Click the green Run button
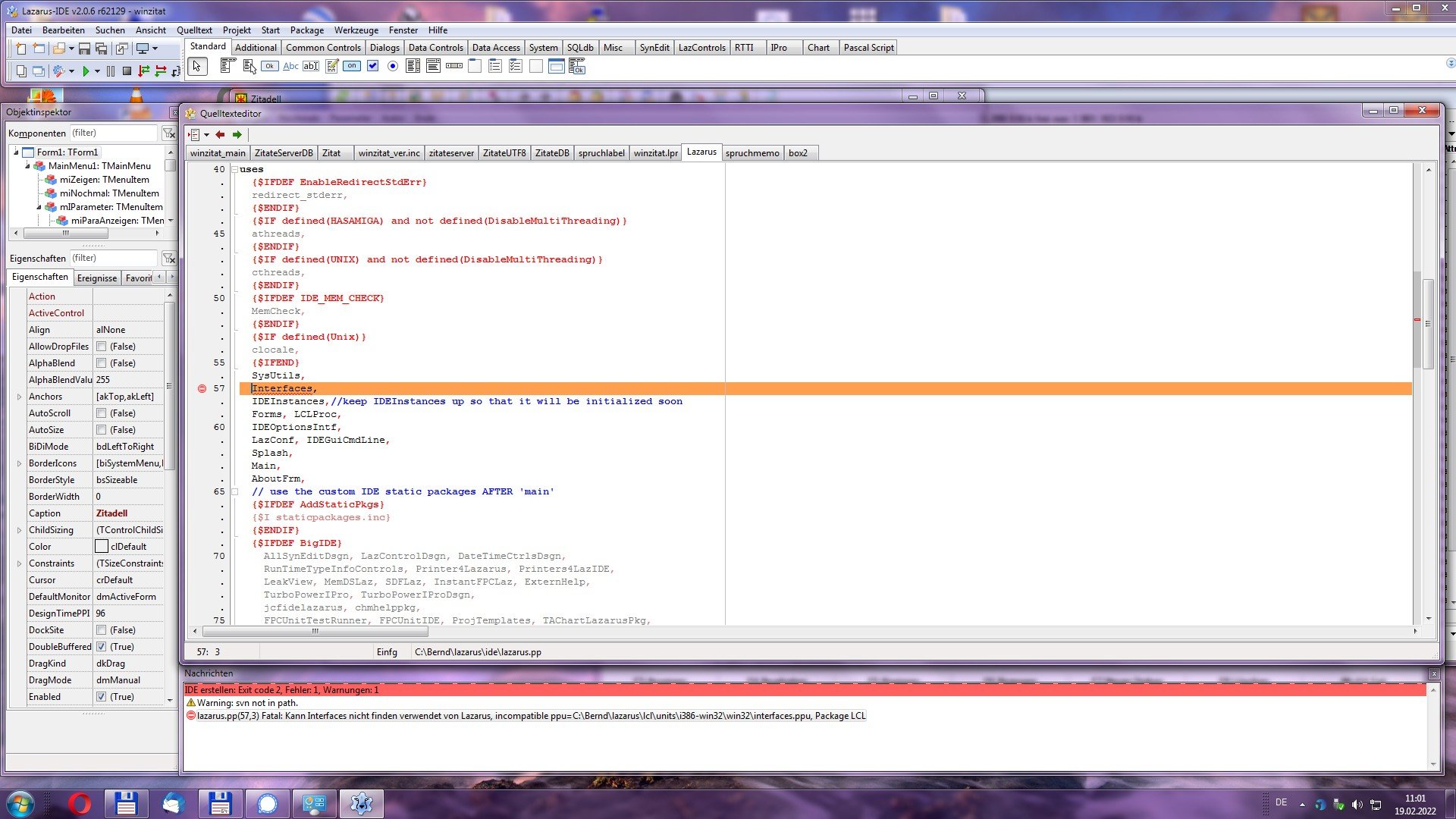Viewport: 1456px width, 819px height. [x=86, y=71]
